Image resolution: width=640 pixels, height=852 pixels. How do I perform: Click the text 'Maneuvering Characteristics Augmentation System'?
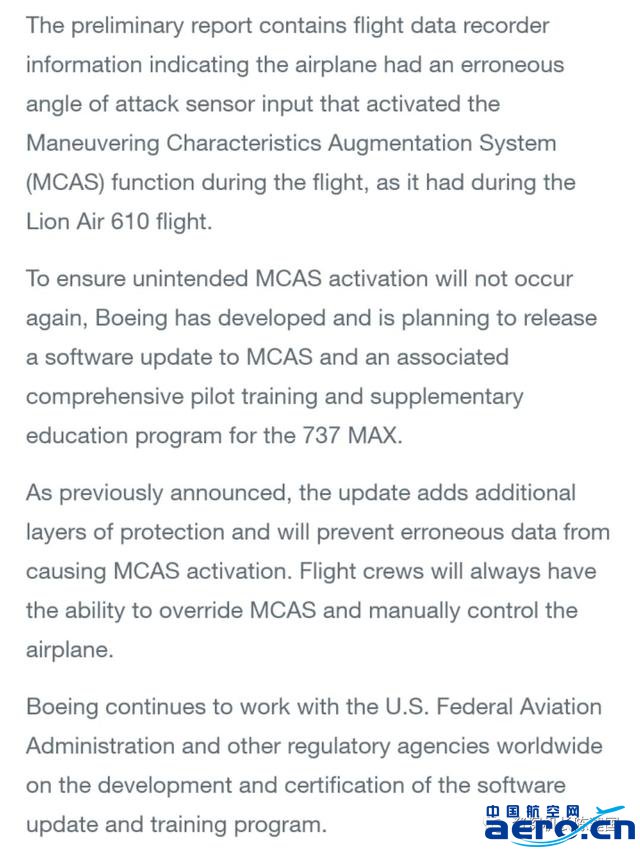tap(291, 143)
